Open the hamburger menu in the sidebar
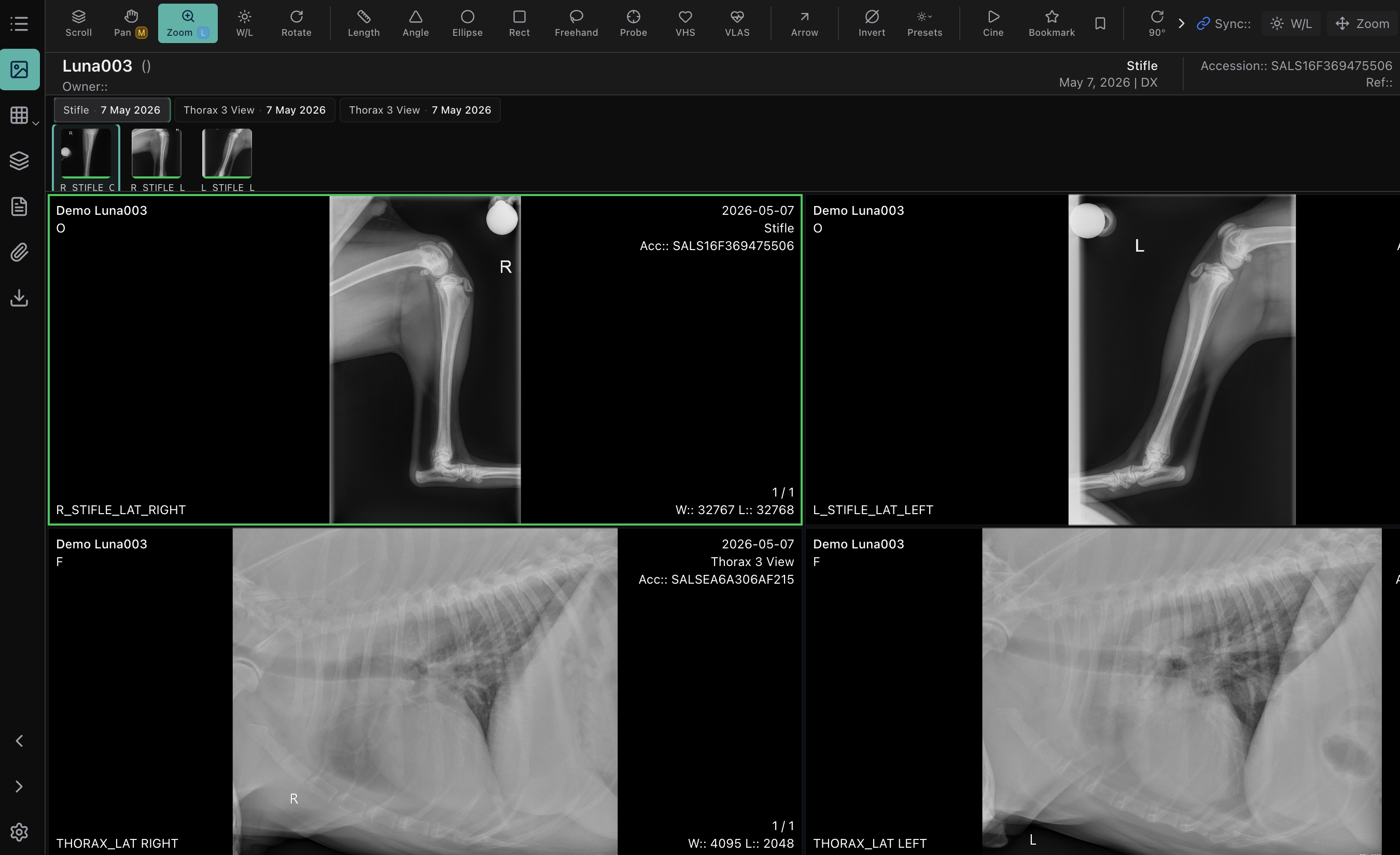The height and width of the screenshot is (855, 1400). 19,23
